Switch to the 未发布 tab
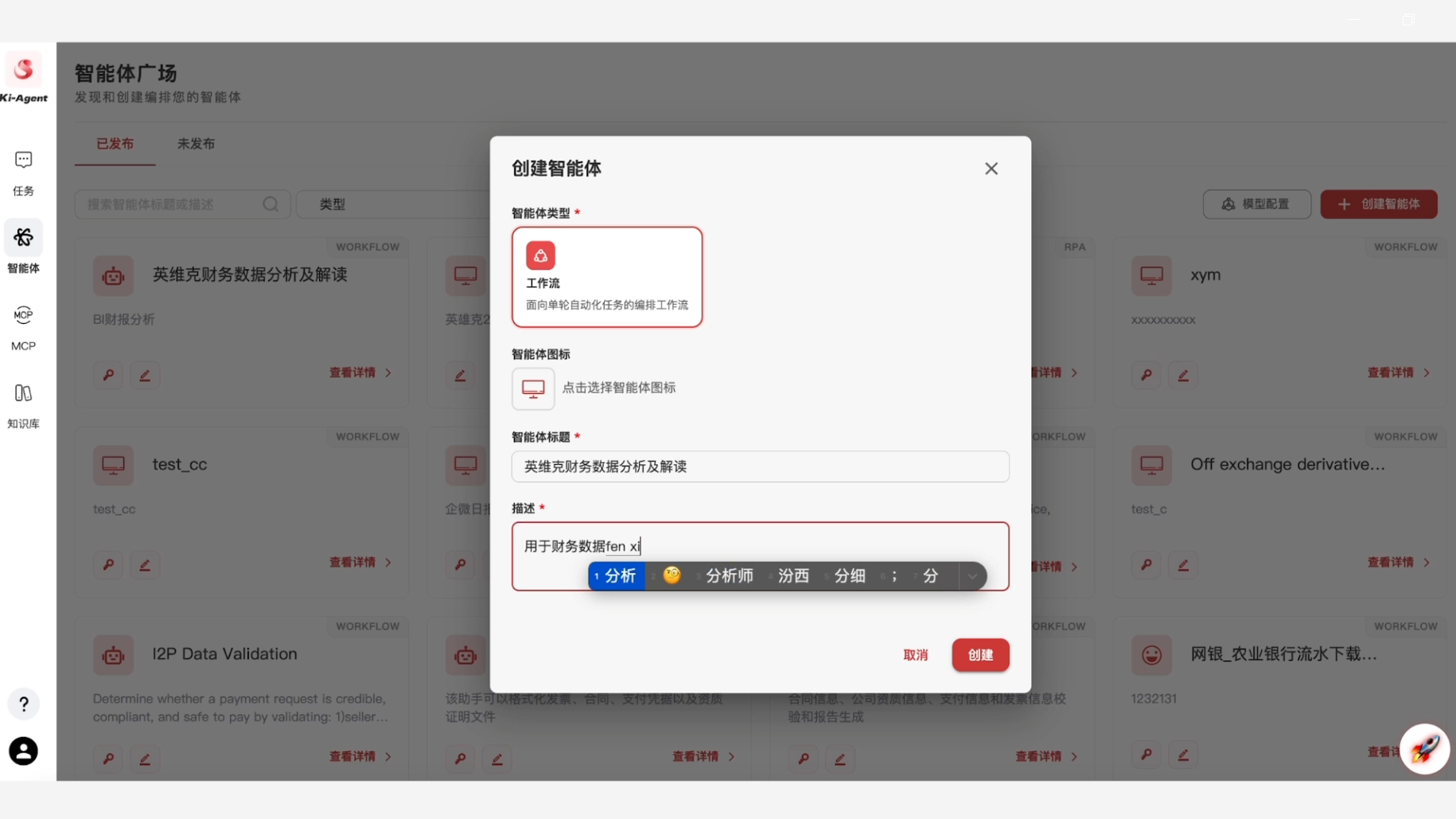The width and height of the screenshot is (1456, 819). [x=196, y=144]
